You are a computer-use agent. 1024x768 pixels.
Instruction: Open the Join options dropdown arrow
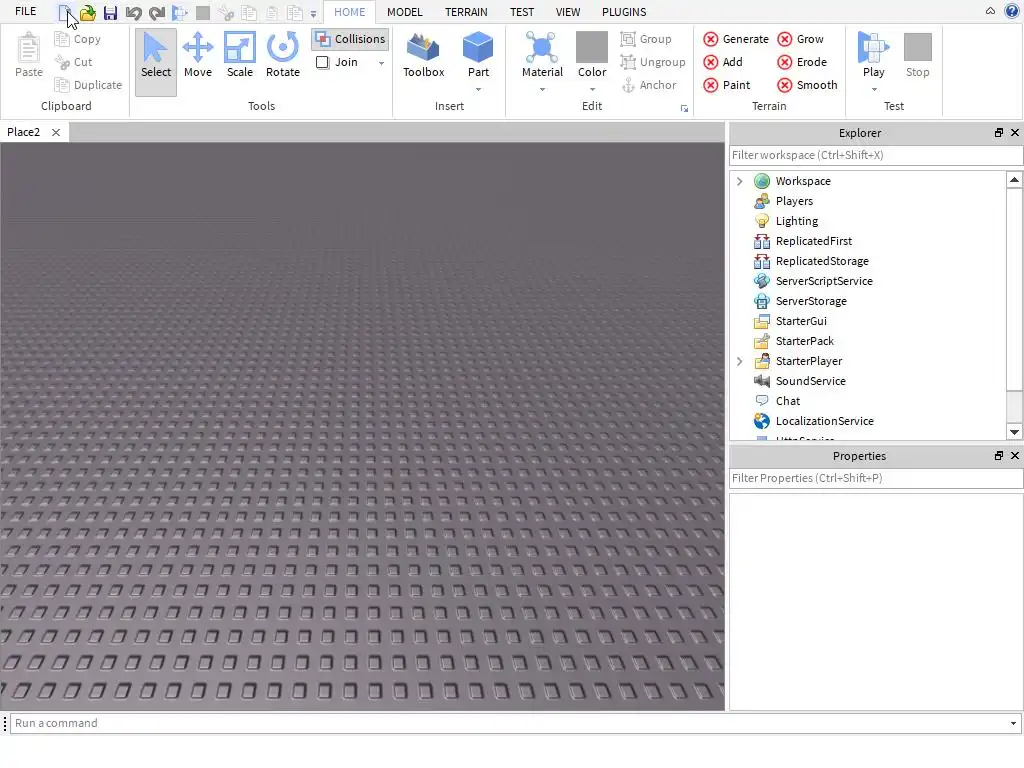(381, 63)
